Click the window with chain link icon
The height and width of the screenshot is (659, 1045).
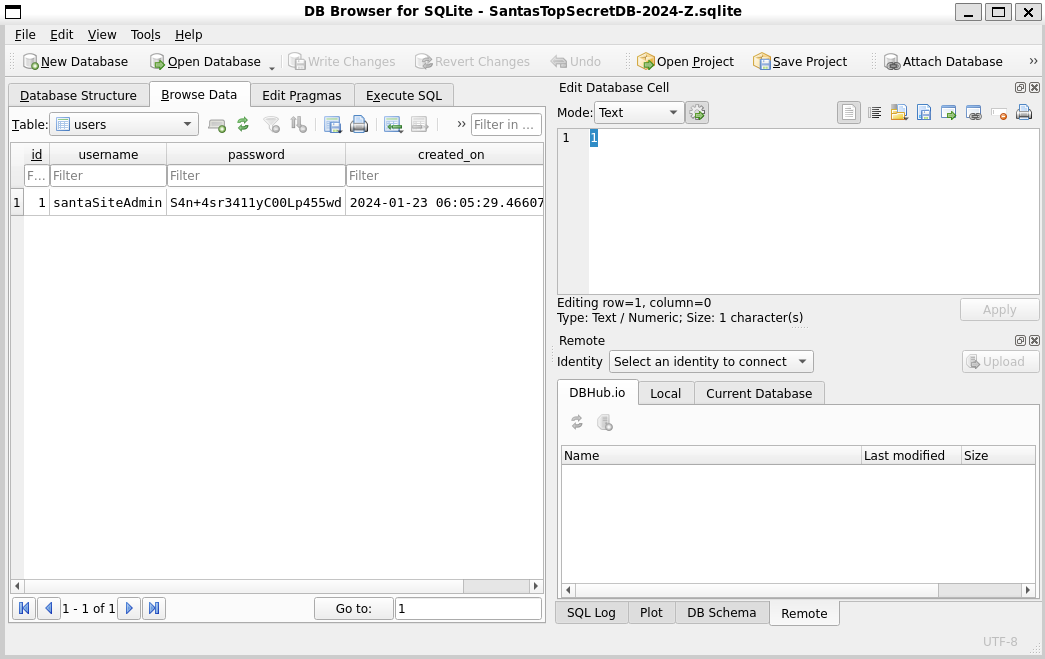[974, 113]
